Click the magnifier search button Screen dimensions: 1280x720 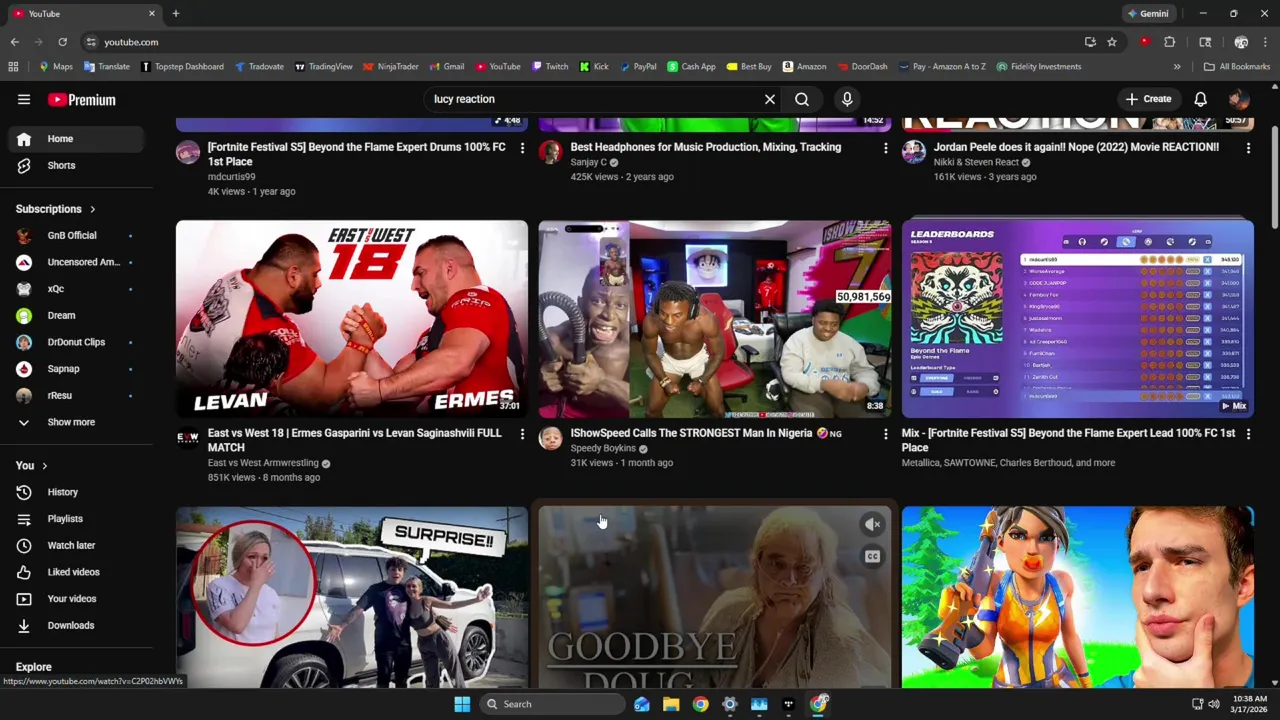[802, 99]
